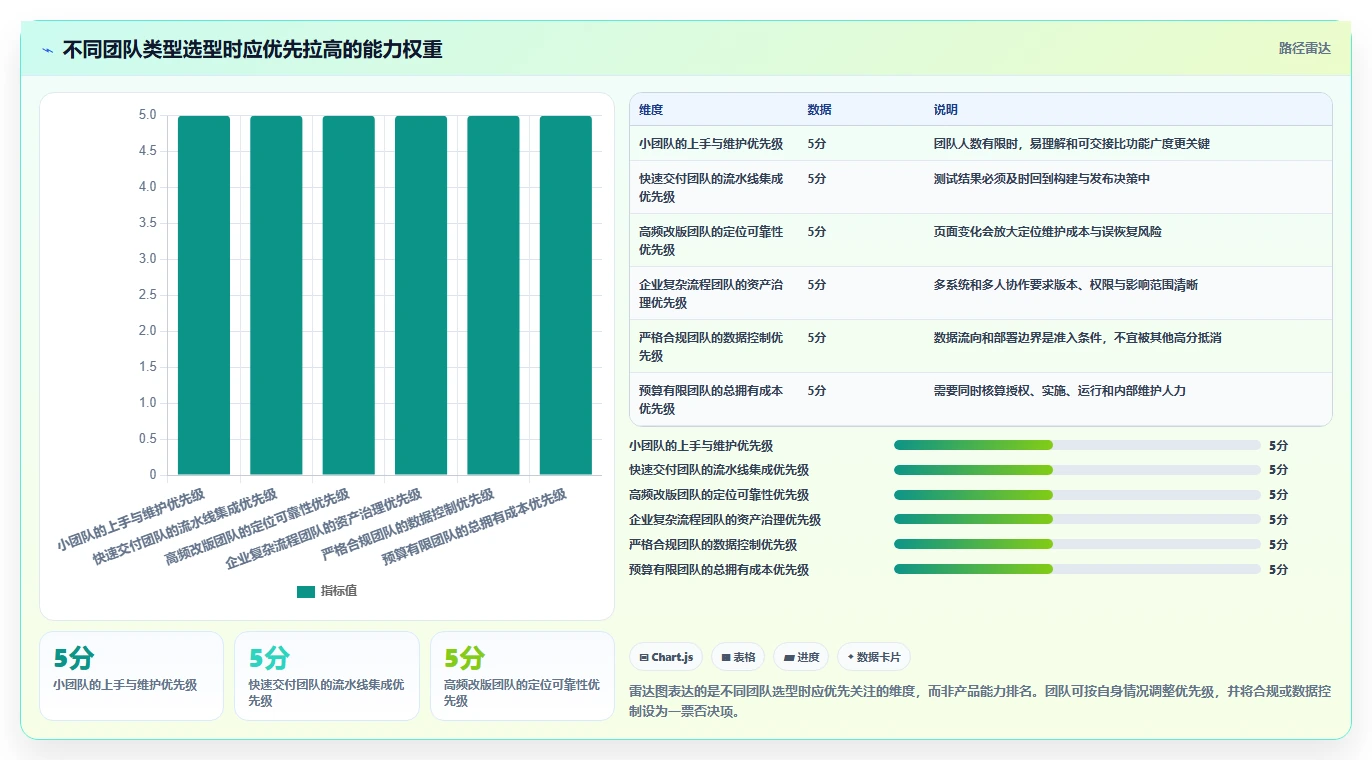The height and width of the screenshot is (760, 1372).
Task: Click progress bar for 高频改版团队的定位可靠性优先级
Action: [1077, 495]
